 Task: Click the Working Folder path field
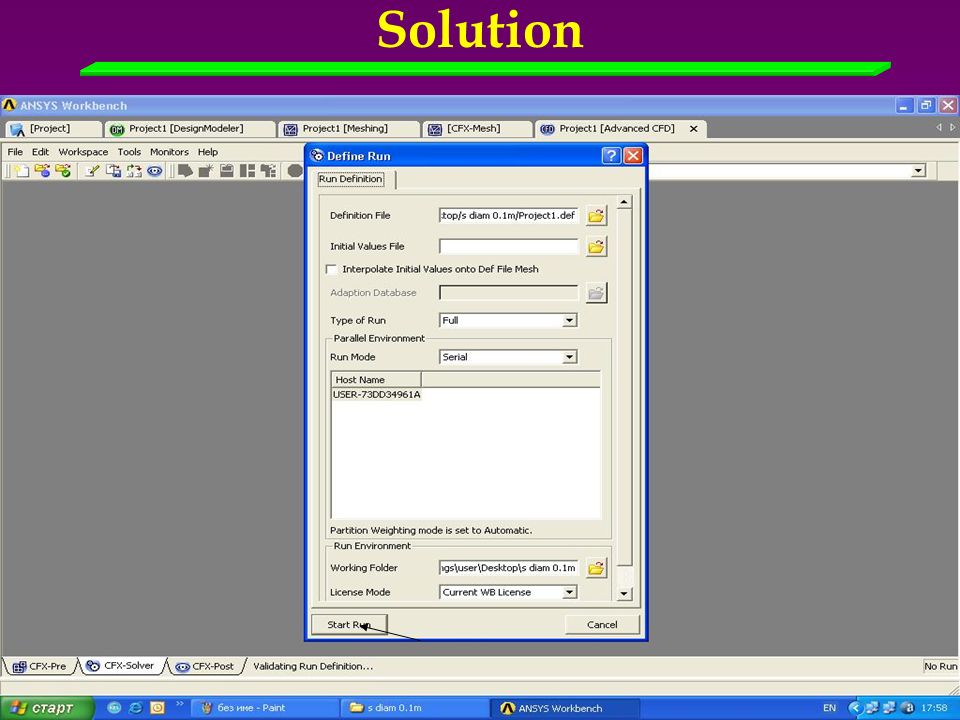[508, 568]
